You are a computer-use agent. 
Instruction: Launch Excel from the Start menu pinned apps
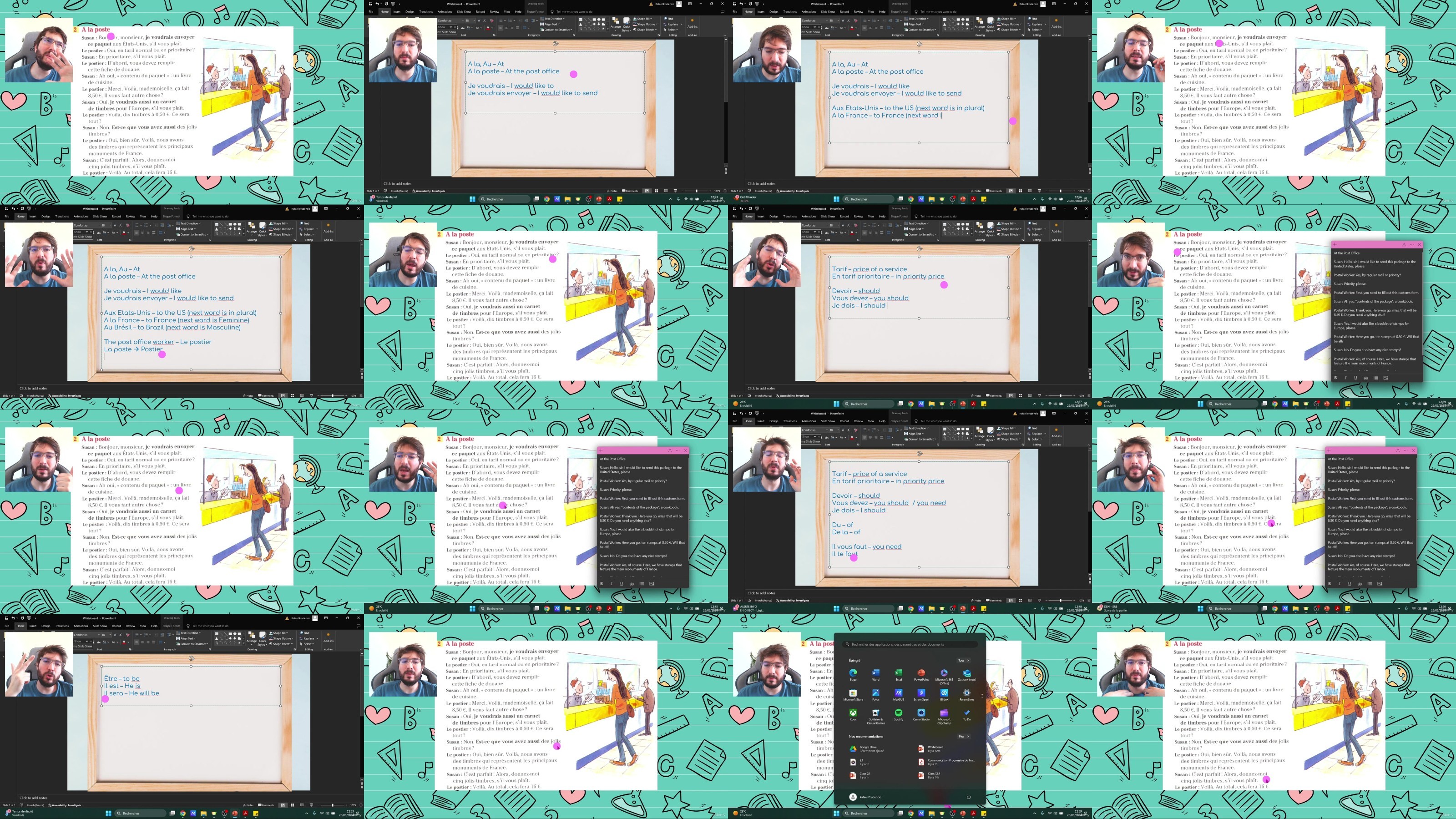pyautogui.click(x=899, y=674)
